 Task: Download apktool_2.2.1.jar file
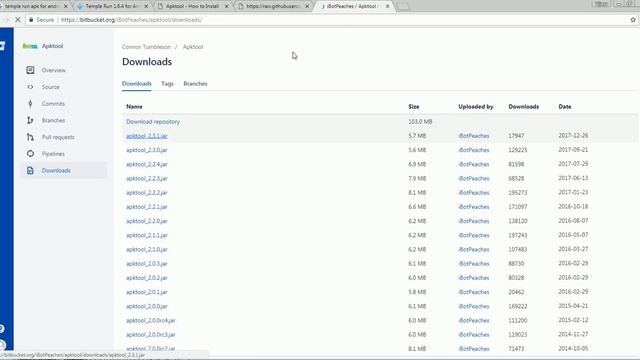coord(147,207)
